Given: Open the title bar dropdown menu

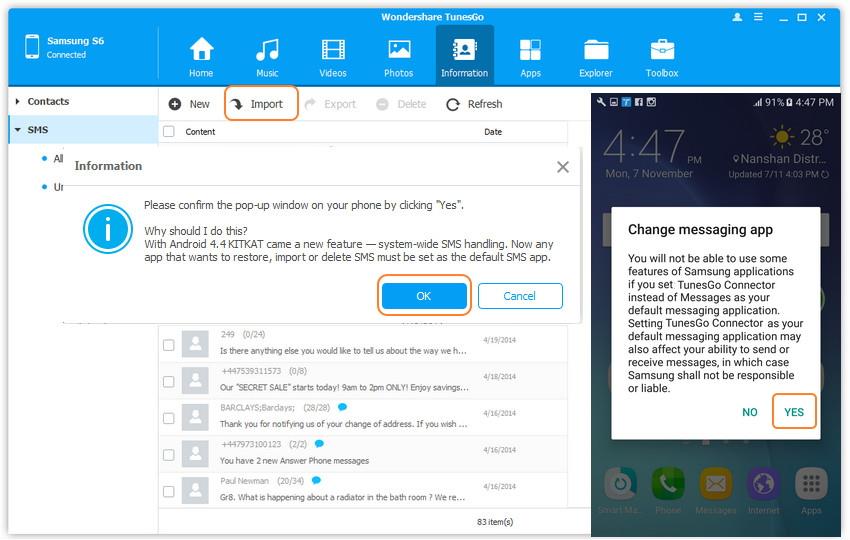Looking at the screenshot, I should pos(760,17).
